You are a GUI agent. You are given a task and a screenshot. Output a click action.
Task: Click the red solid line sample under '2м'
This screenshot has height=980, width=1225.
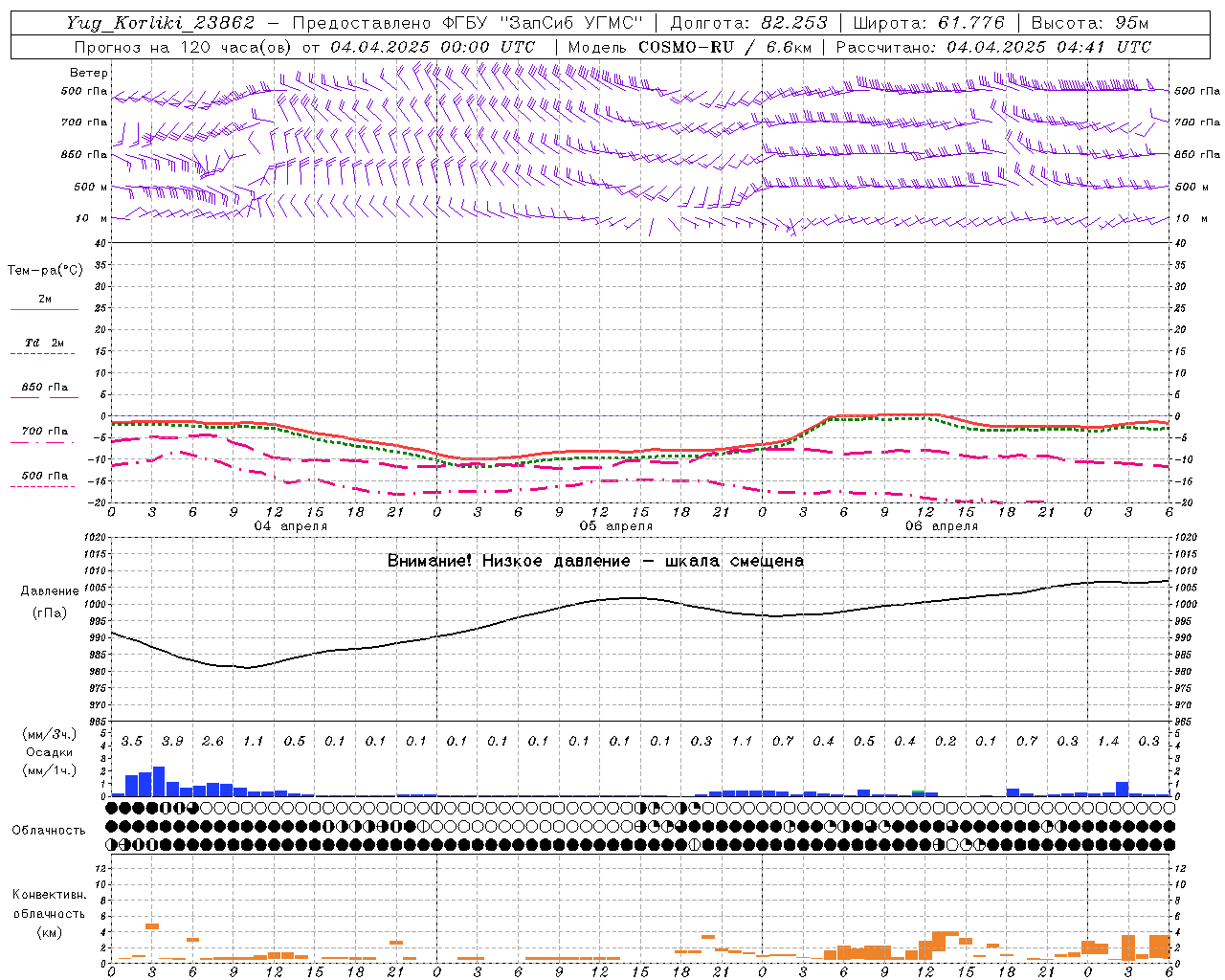44,309
